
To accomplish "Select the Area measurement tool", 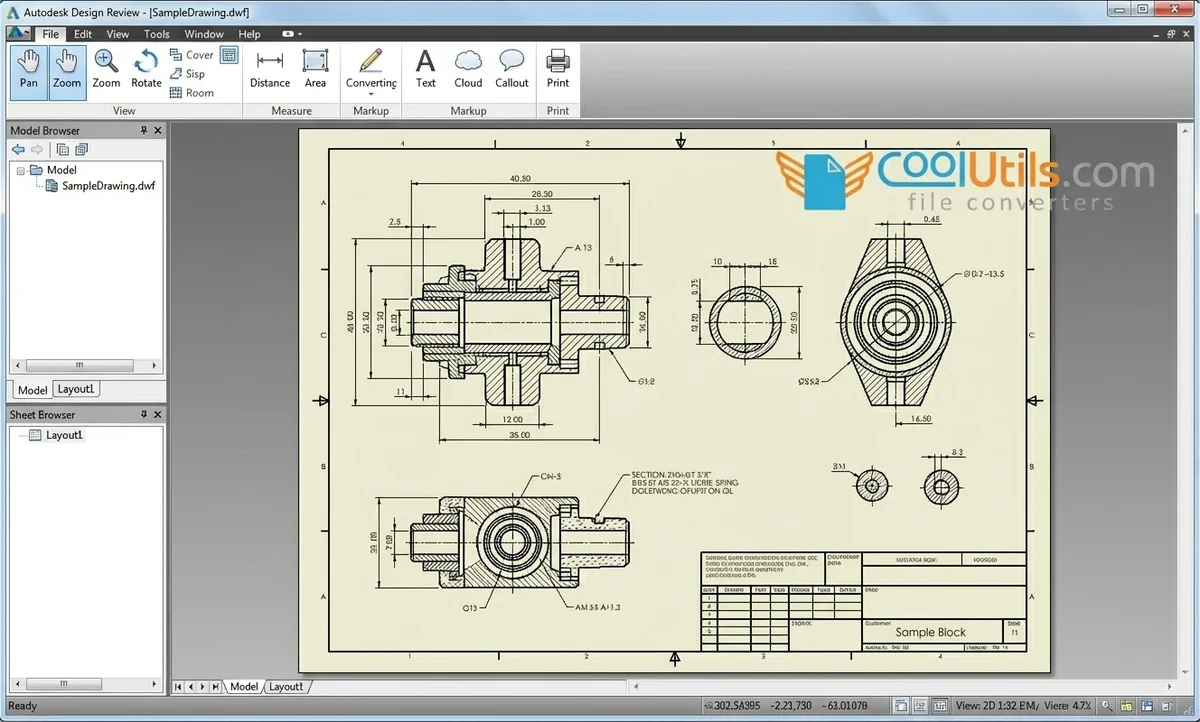I will pos(315,71).
